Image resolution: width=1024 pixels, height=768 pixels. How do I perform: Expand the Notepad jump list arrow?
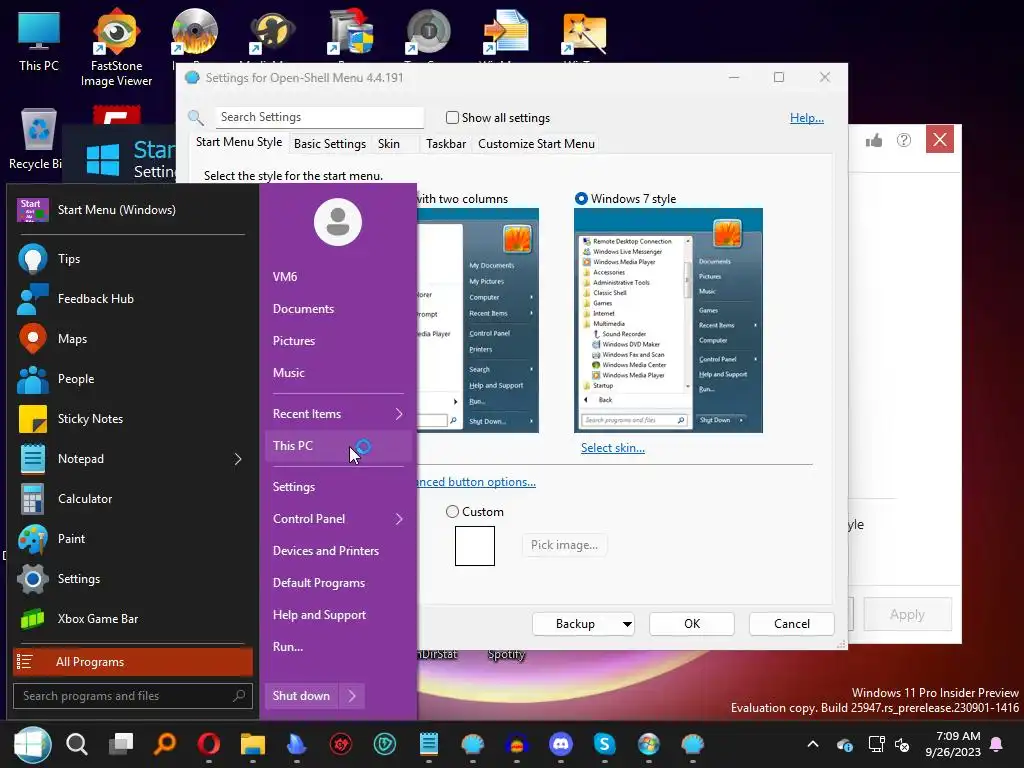(238, 459)
